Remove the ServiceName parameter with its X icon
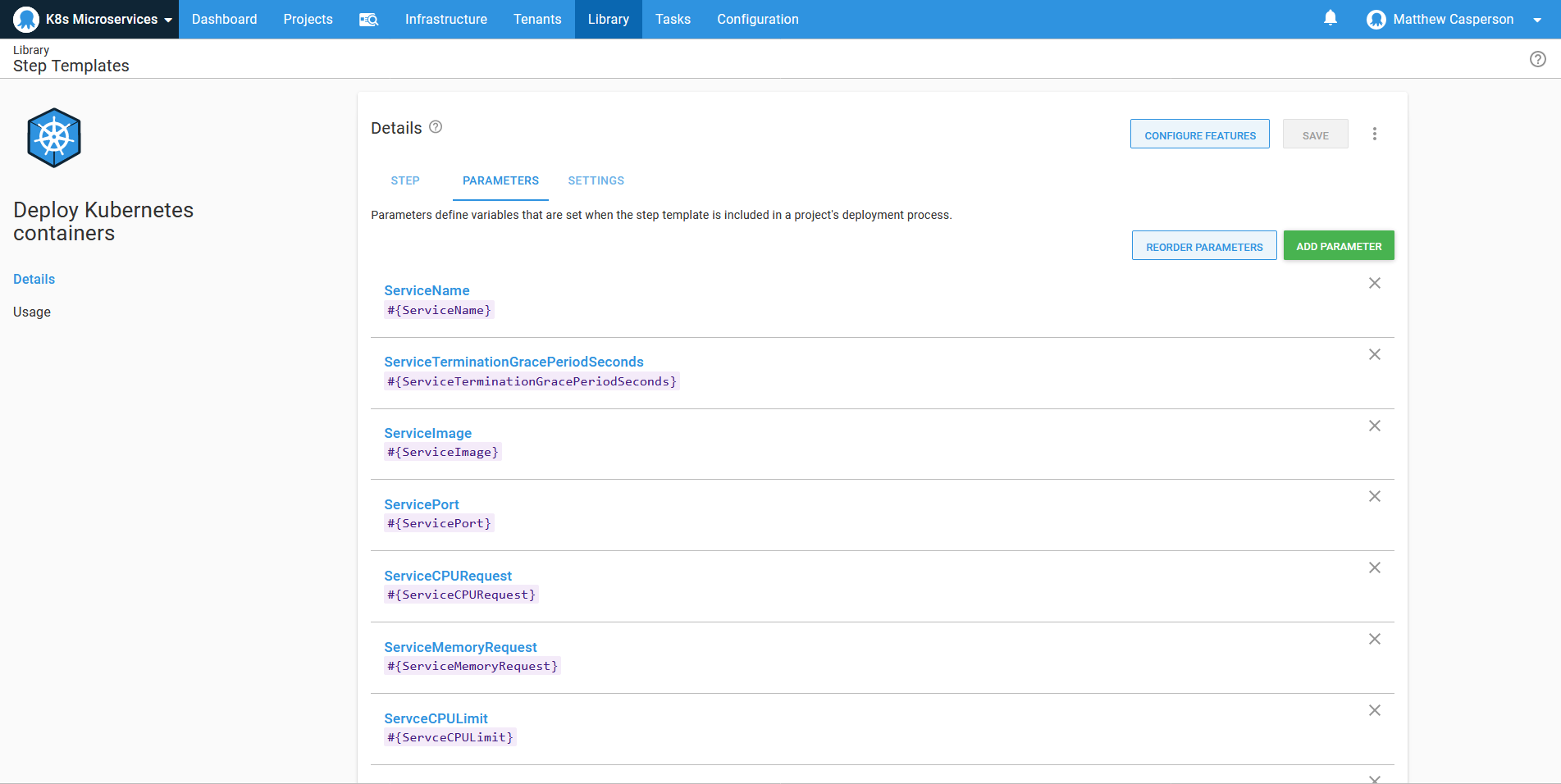This screenshot has height=784, width=1561. [x=1375, y=283]
